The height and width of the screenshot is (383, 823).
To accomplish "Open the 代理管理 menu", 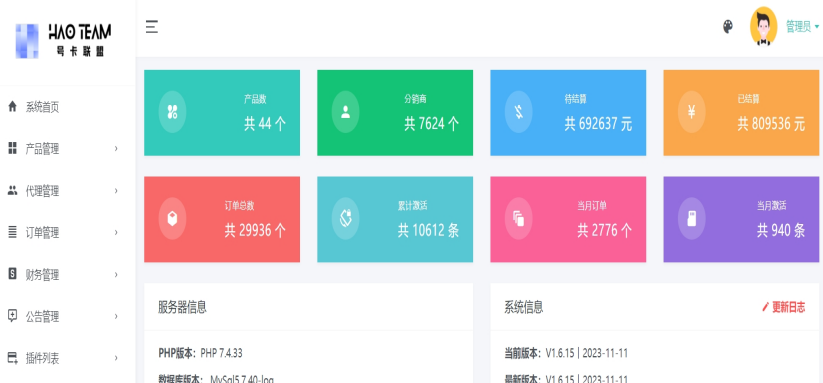I will coord(42,192).
